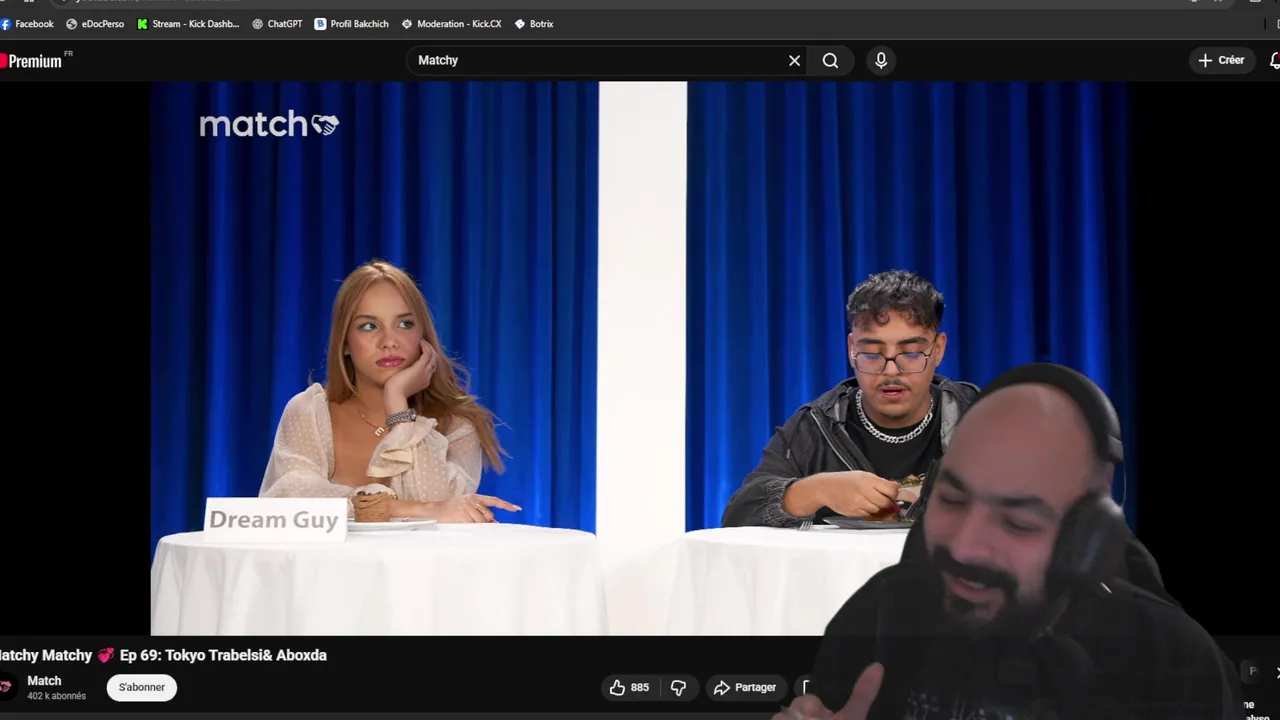
Task: Open the Moderation - Kick.CX bookmark
Action: click(x=451, y=24)
